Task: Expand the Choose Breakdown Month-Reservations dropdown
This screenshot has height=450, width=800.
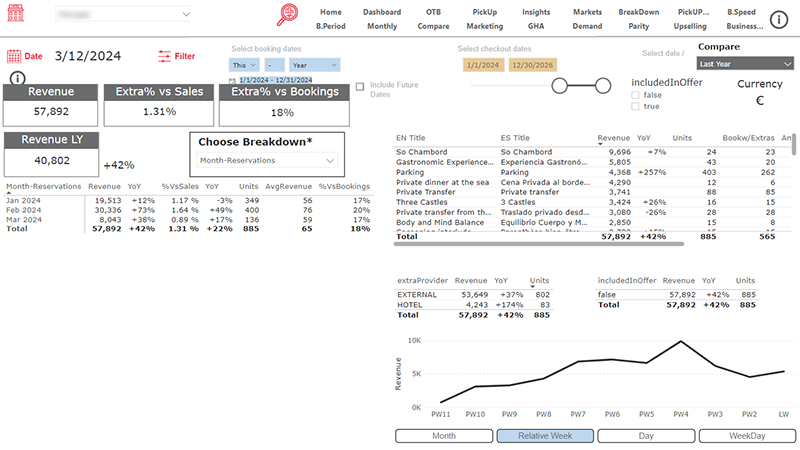Action: 266,159
